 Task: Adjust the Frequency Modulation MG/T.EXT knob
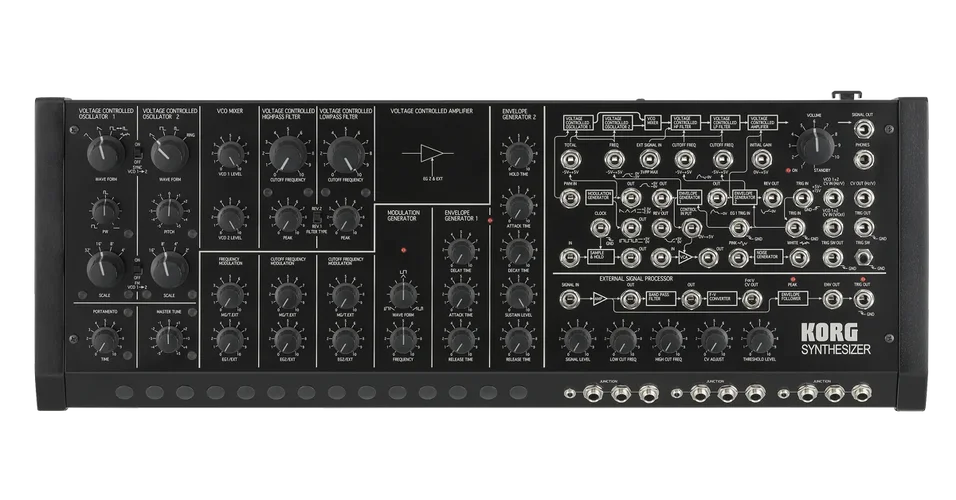point(230,296)
